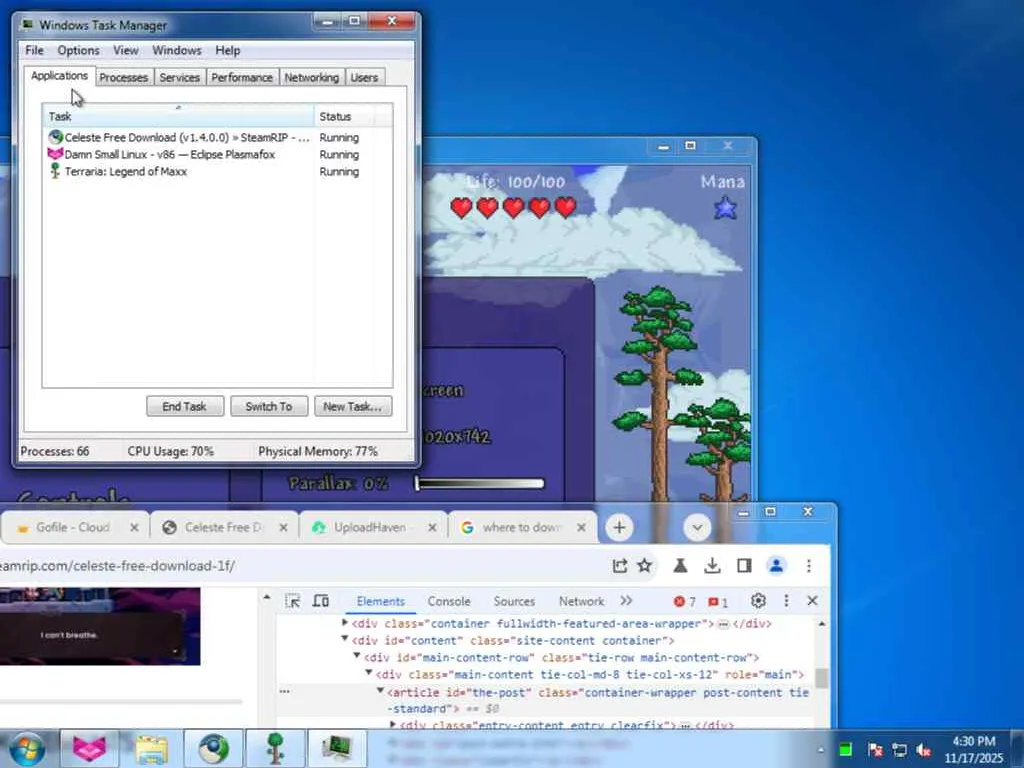Collapse the main-content-row div node
This screenshot has height=768, width=1024.
357,656
